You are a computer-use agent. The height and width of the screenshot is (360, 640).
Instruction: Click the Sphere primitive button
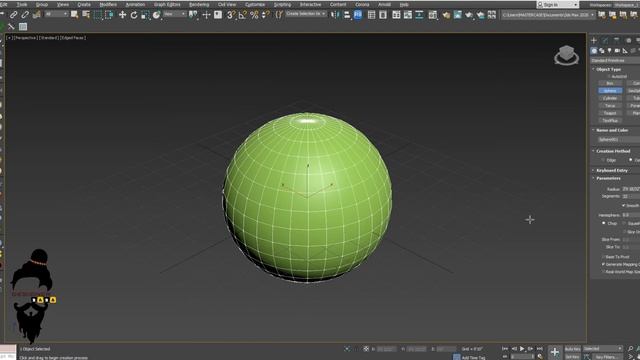[610, 91]
